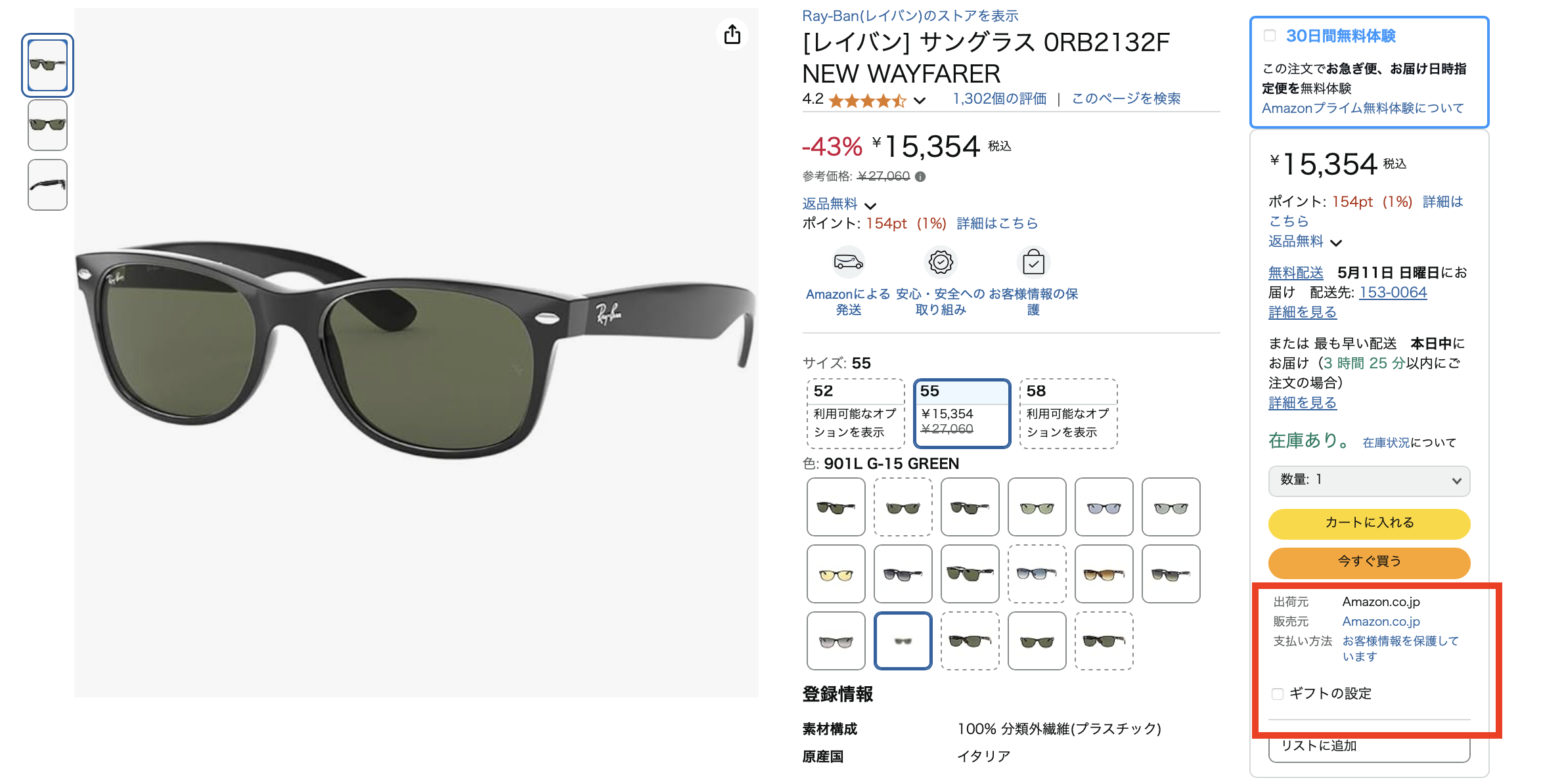The width and height of the screenshot is (1541, 784).
Task: Click the share icon on product image
Action: coord(732,34)
